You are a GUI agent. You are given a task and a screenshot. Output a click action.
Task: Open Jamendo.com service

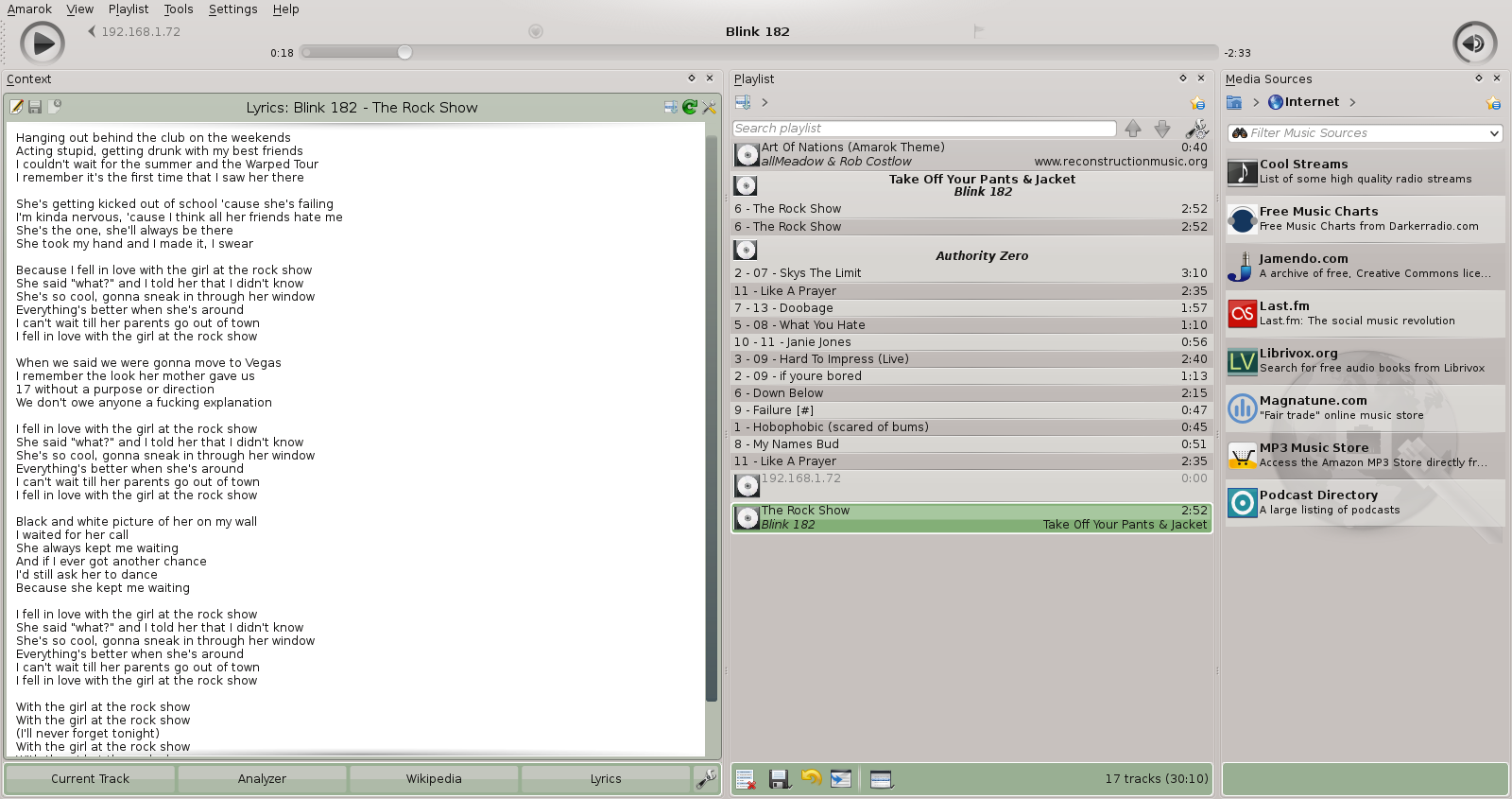tap(1365, 266)
